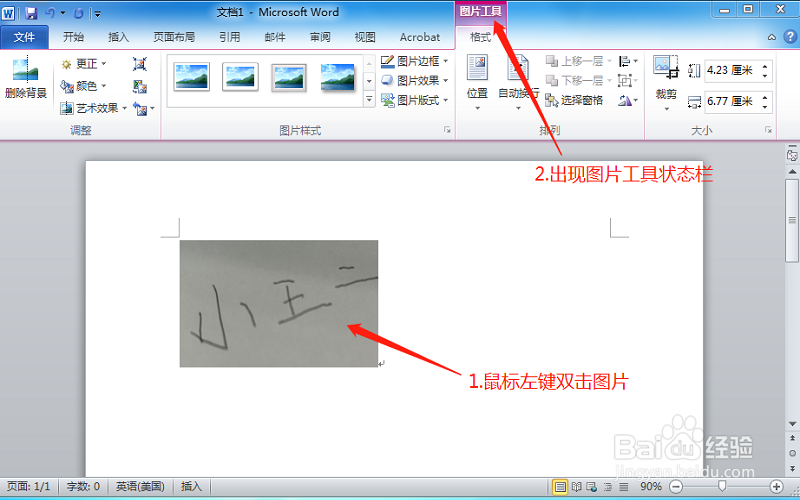Open the File (文件) tab
The image size is (800, 500).
tap(24, 37)
